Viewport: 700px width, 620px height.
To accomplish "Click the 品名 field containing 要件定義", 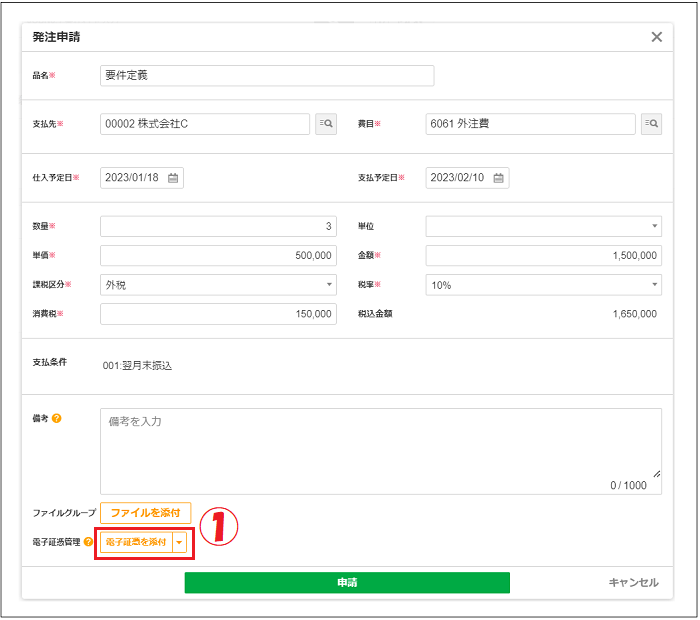I will [x=267, y=75].
